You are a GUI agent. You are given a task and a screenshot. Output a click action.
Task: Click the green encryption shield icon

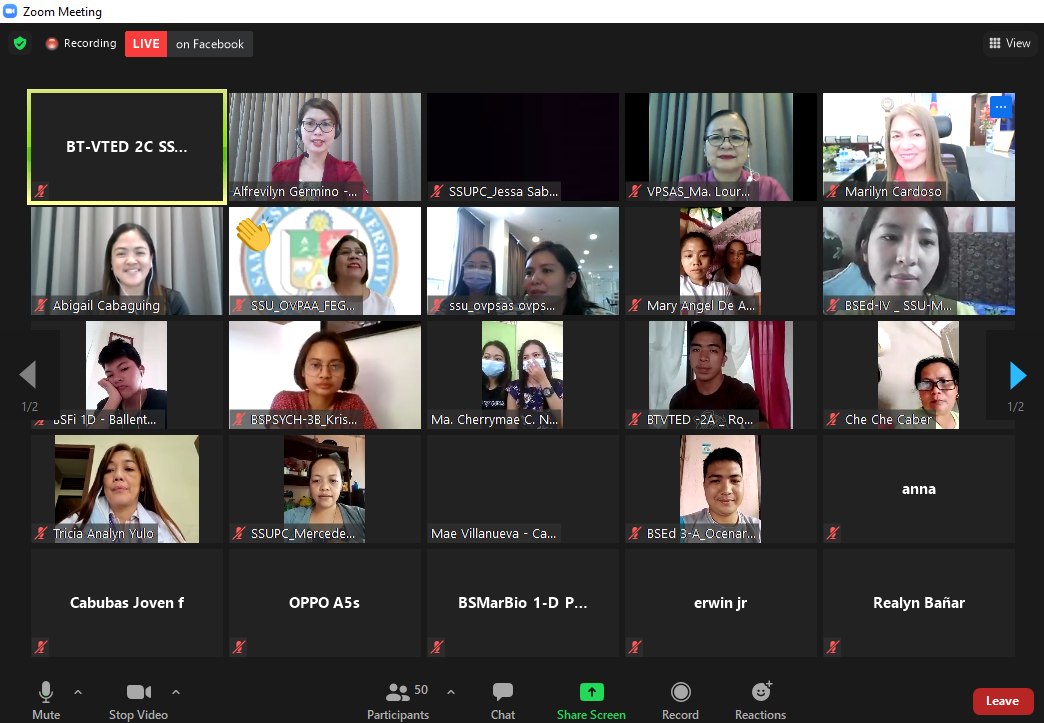click(19, 44)
